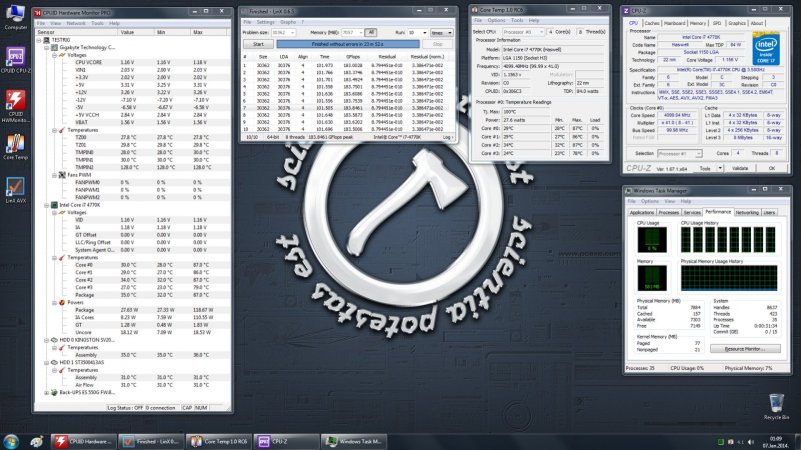Select the Gigabyte motherboard icon in HWMonitor
Screen dimensions: 801x450
pos(54,48)
